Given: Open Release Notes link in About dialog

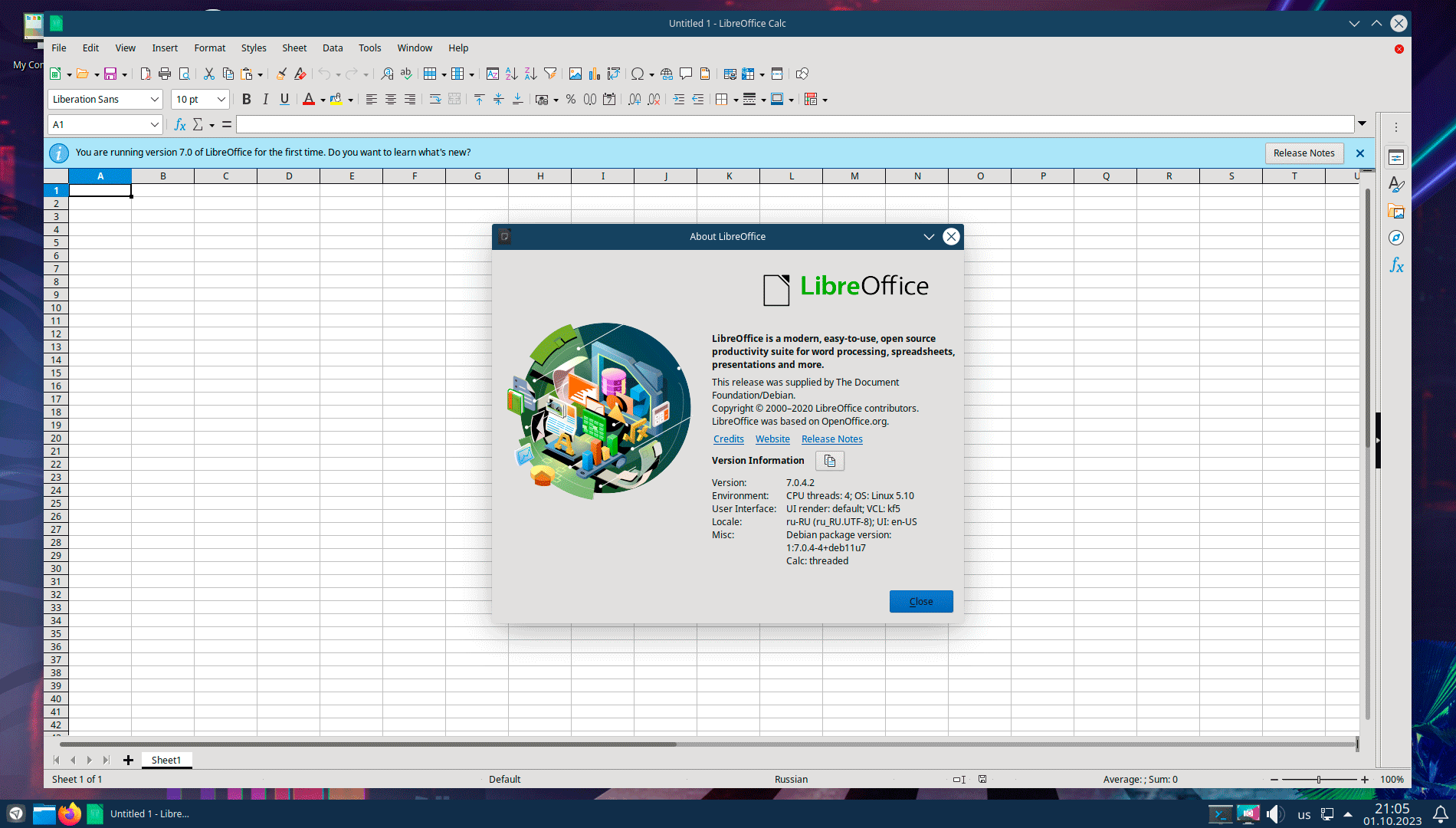Looking at the screenshot, I should (832, 439).
